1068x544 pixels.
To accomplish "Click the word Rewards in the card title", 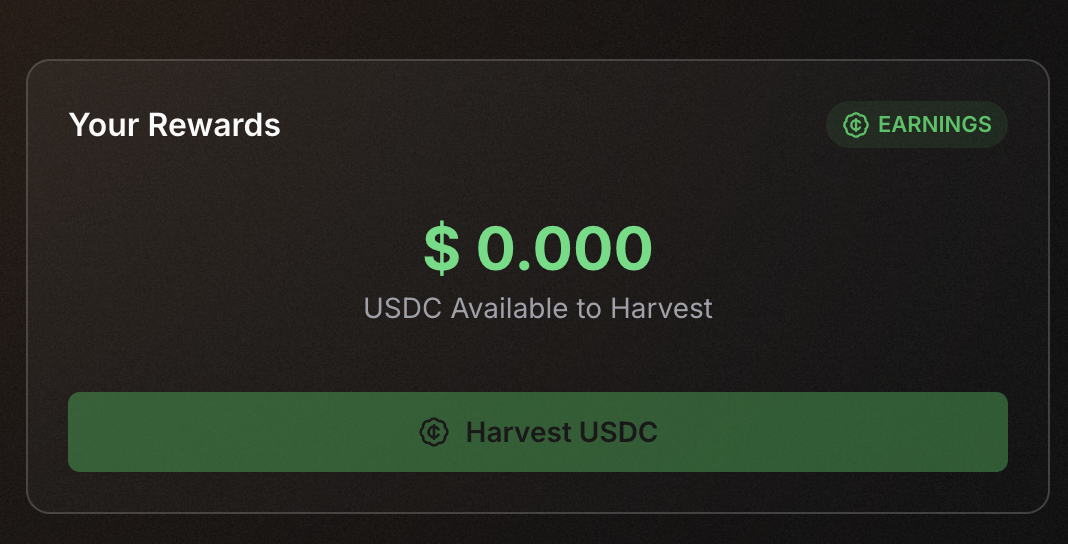I will click(214, 125).
